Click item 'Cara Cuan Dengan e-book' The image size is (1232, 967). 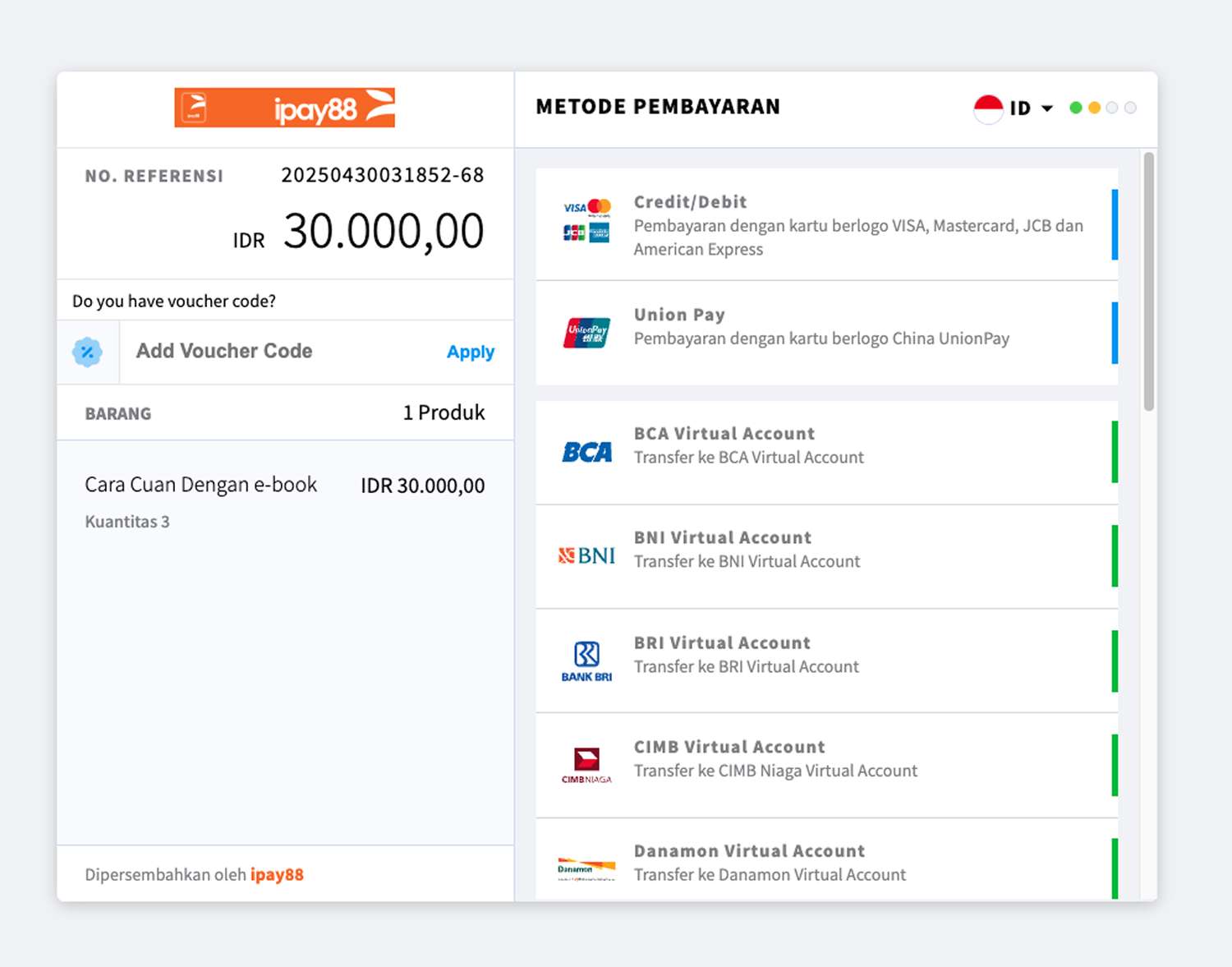click(x=201, y=485)
